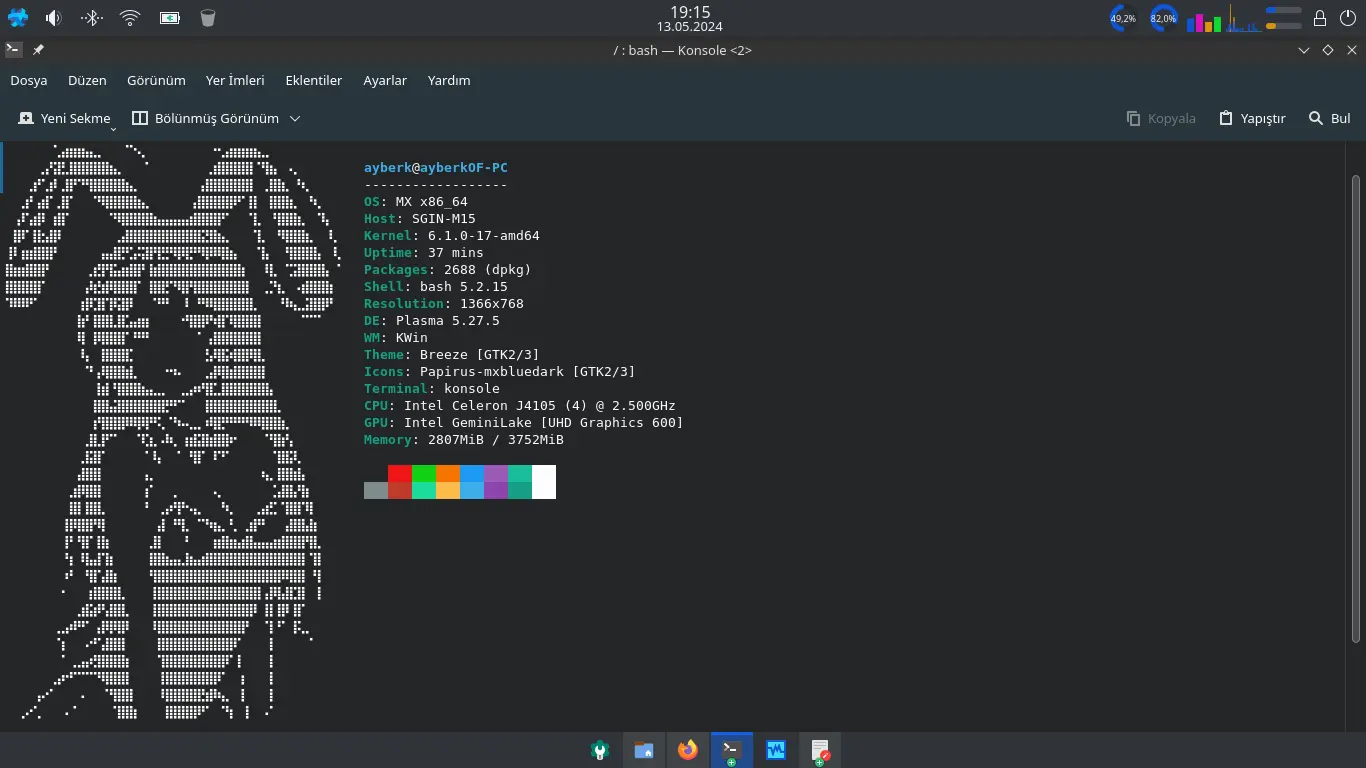Click the red color block in neofetch palette

tap(400, 474)
